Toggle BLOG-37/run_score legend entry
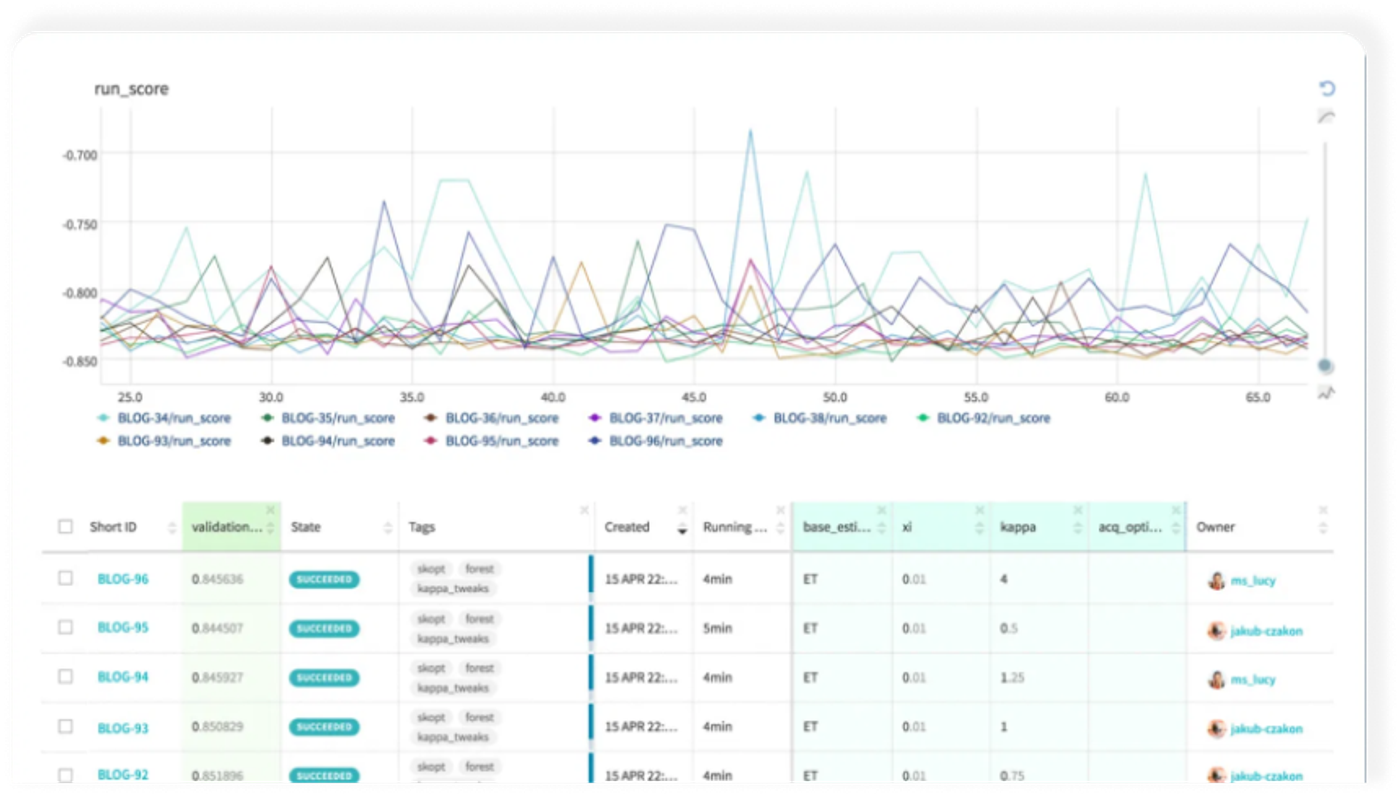 656,418
